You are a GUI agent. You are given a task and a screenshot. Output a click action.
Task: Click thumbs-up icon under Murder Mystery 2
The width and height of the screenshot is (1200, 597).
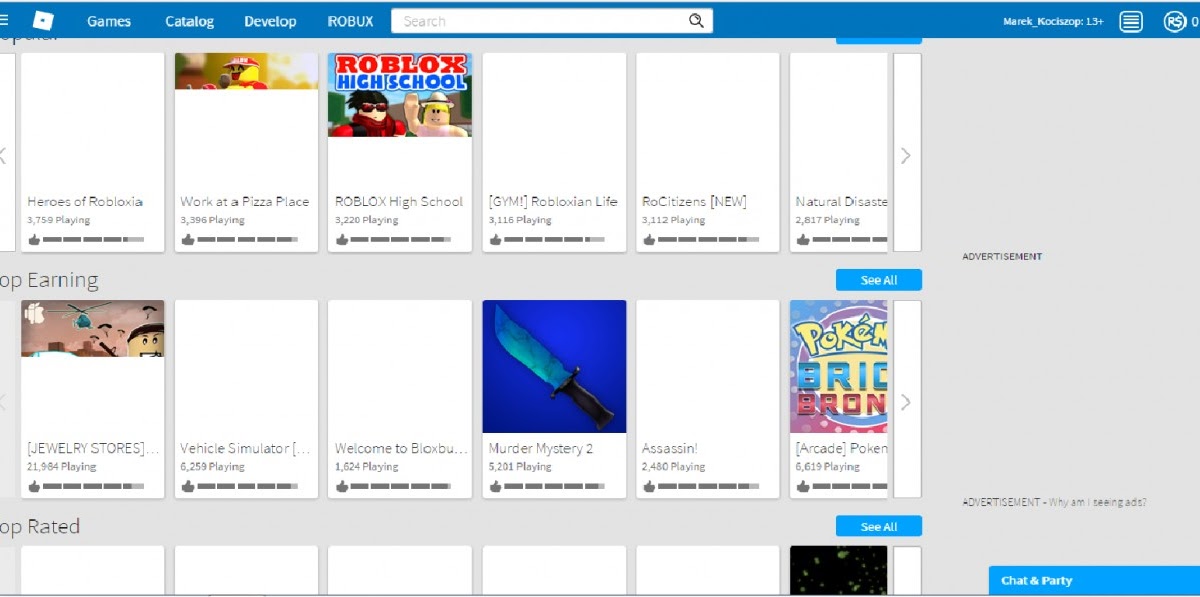[x=495, y=487]
